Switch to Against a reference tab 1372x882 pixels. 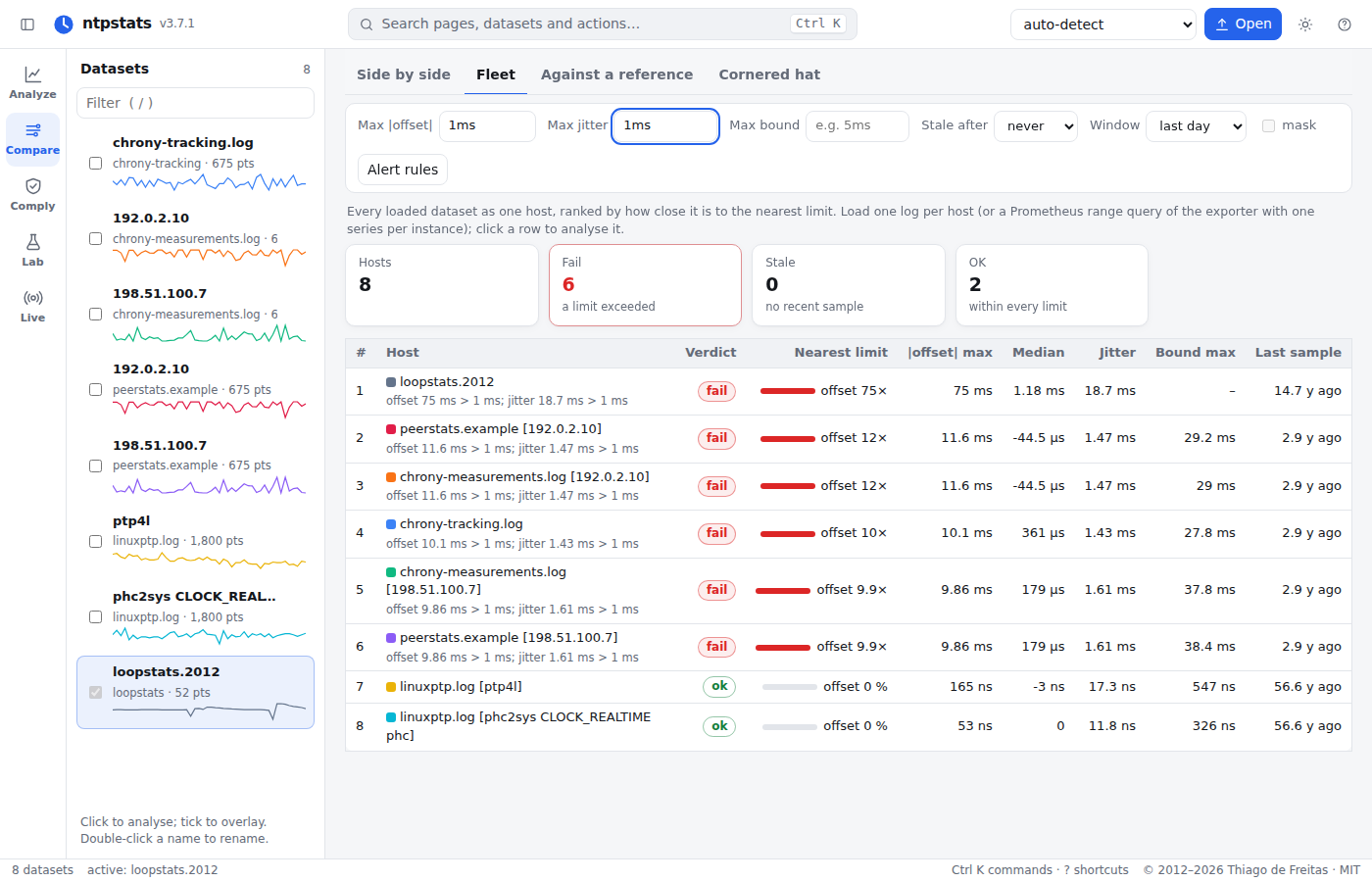click(616, 74)
